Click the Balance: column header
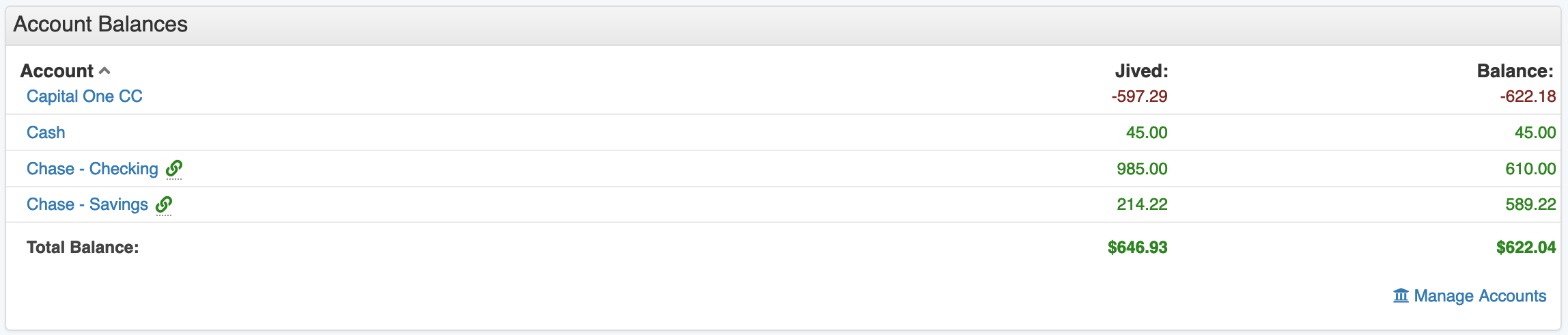Screen dimensions: 1568x335 [1514, 71]
